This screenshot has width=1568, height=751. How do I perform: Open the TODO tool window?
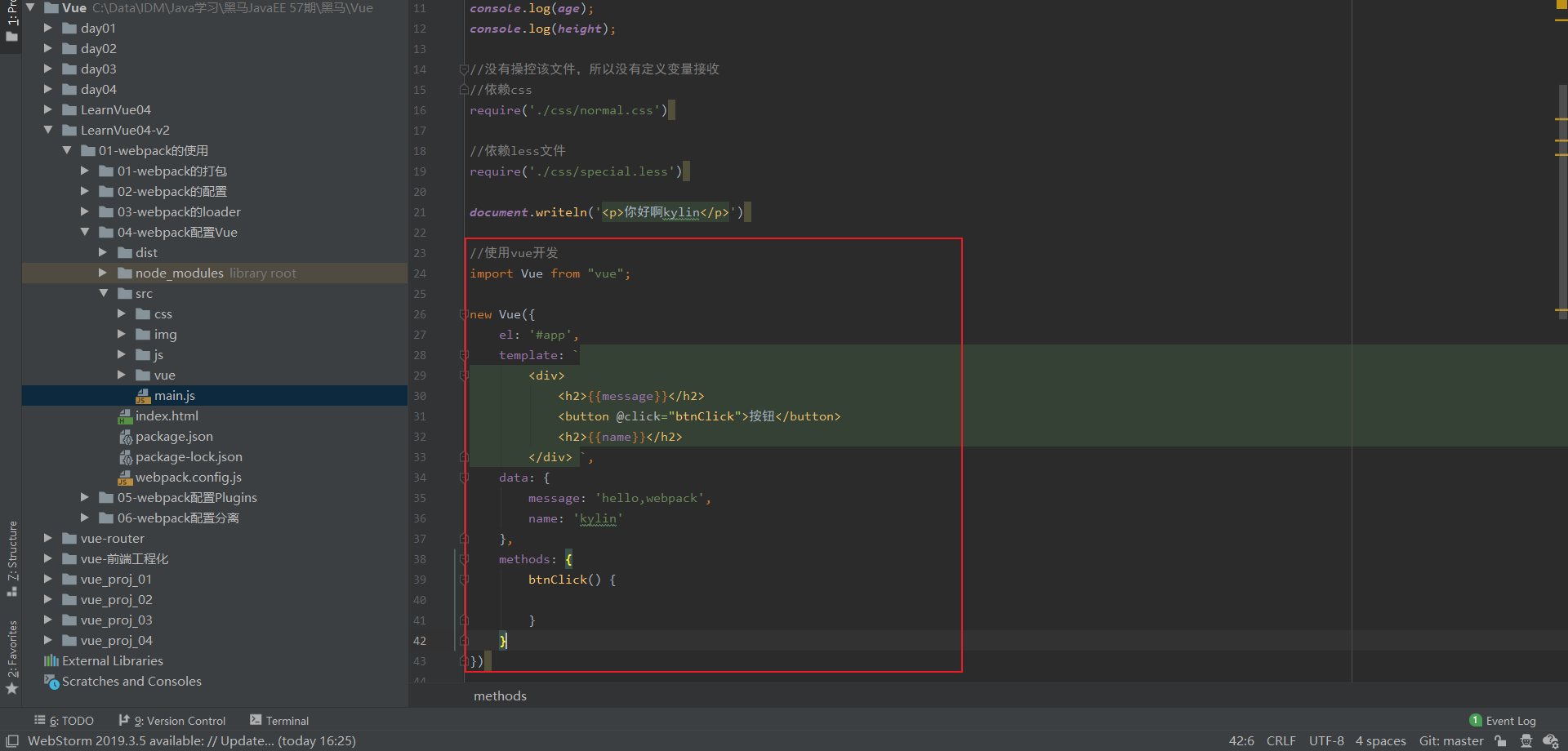[64, 721]
